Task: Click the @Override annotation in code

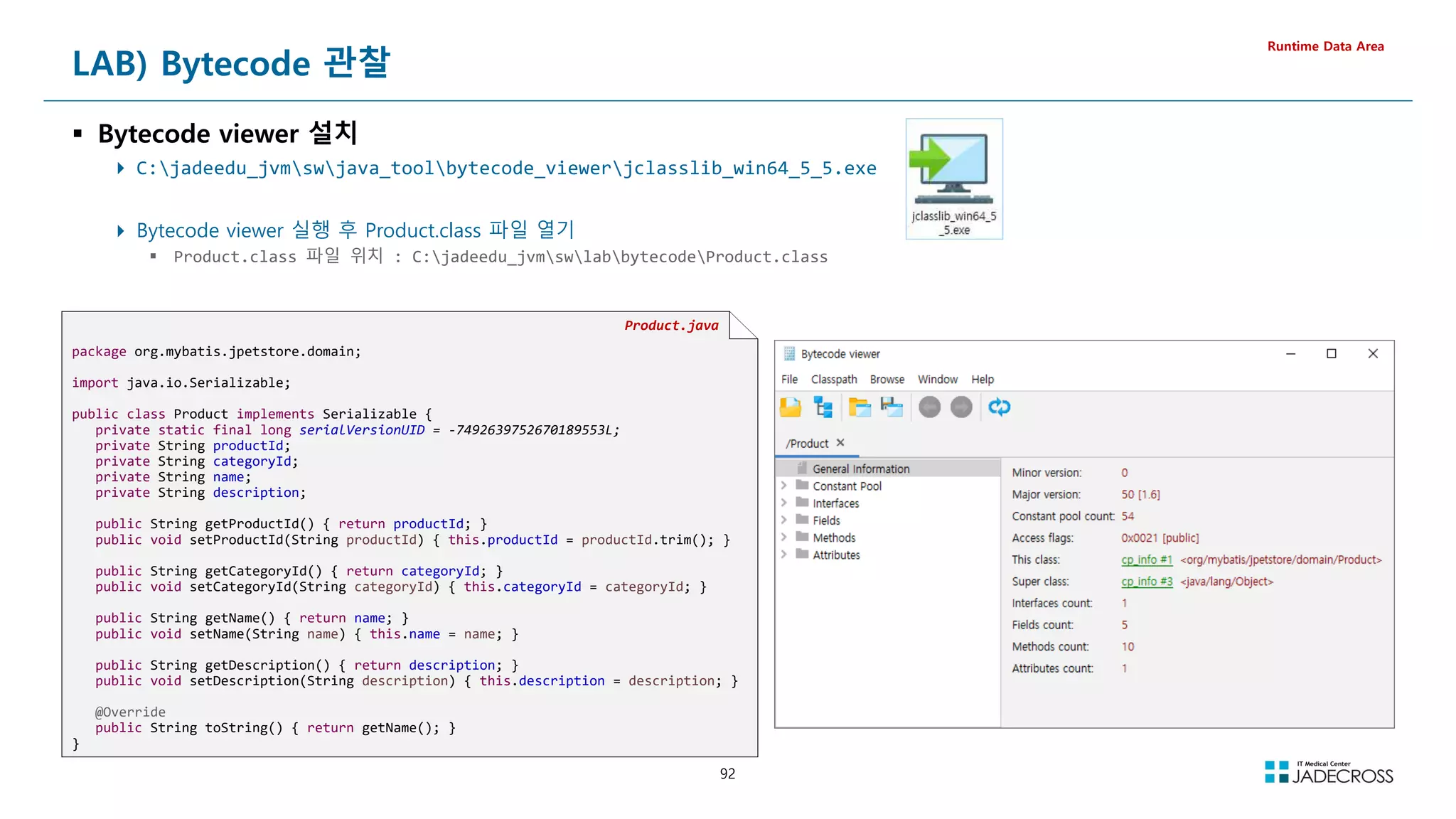Action: coord(130,712)
